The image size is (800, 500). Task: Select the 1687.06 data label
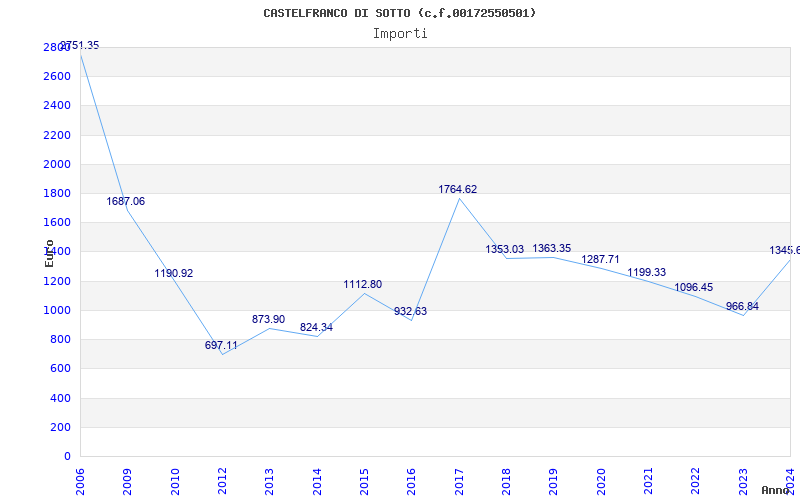126,202
